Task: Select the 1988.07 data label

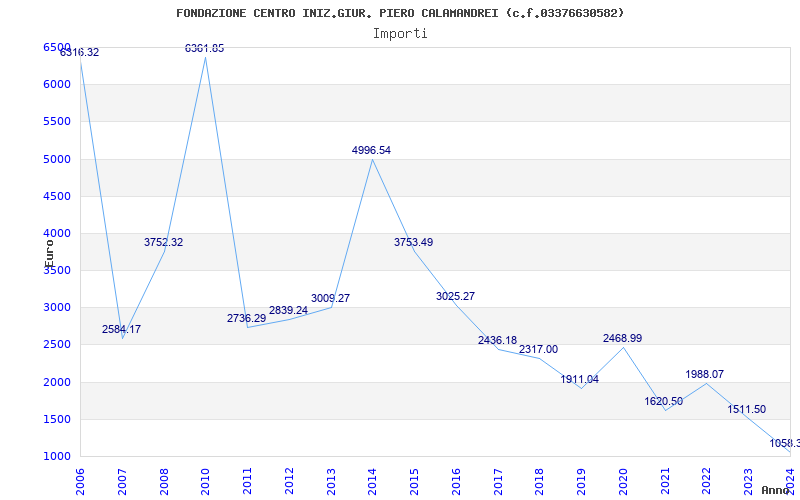Action: tap(705, 374)
